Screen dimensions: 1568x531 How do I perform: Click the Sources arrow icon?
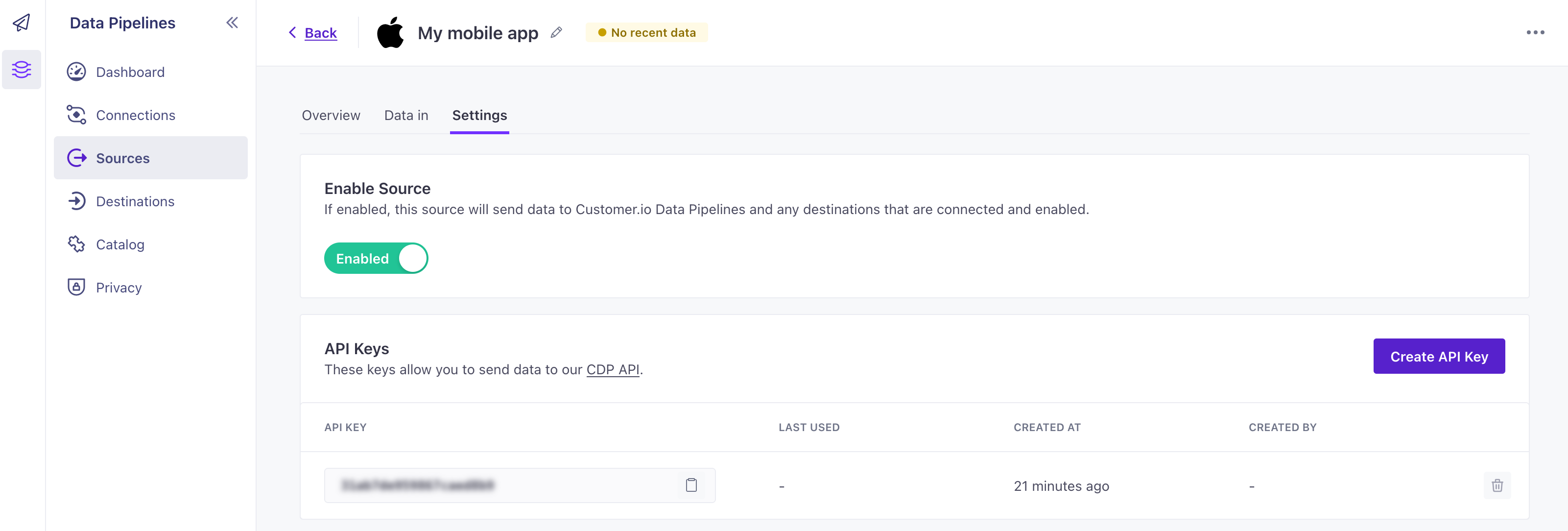76,158
